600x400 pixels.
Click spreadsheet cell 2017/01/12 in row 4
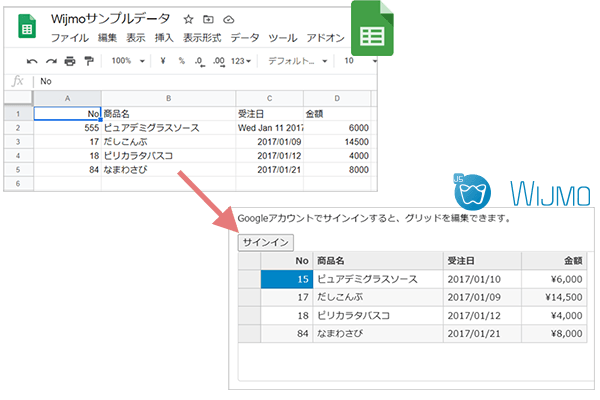coord(269,156)
